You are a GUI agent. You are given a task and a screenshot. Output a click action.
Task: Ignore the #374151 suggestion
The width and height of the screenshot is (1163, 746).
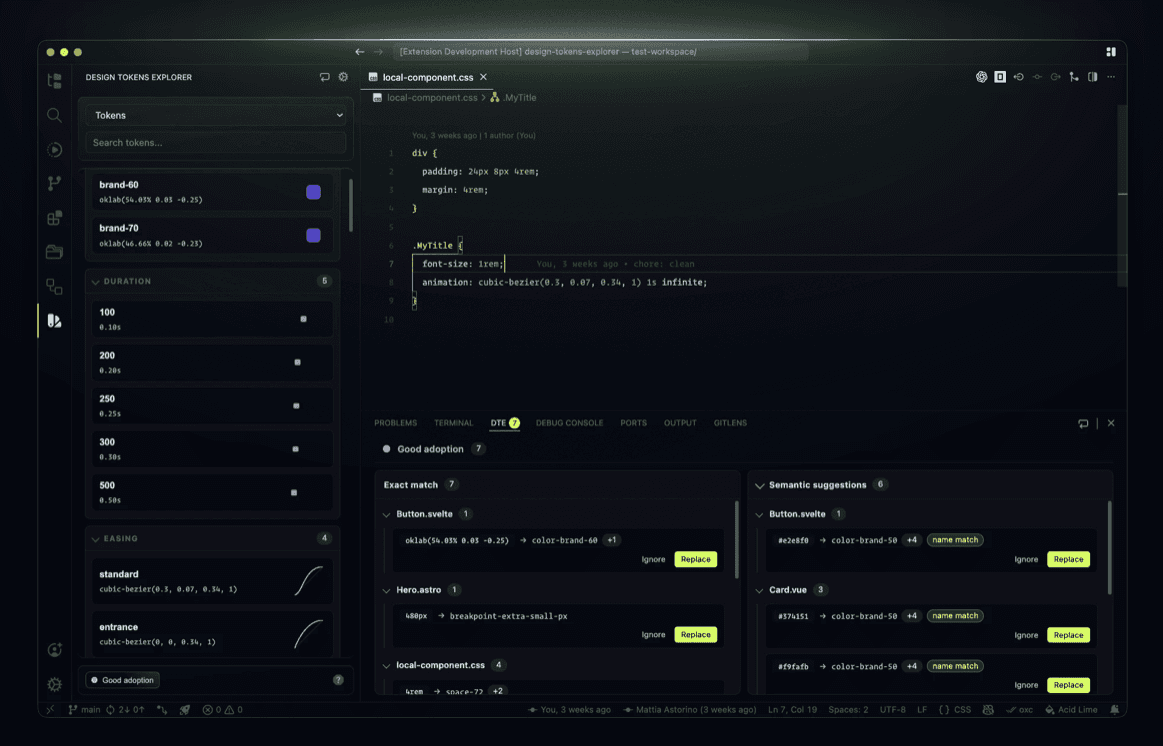point(1027,635)
